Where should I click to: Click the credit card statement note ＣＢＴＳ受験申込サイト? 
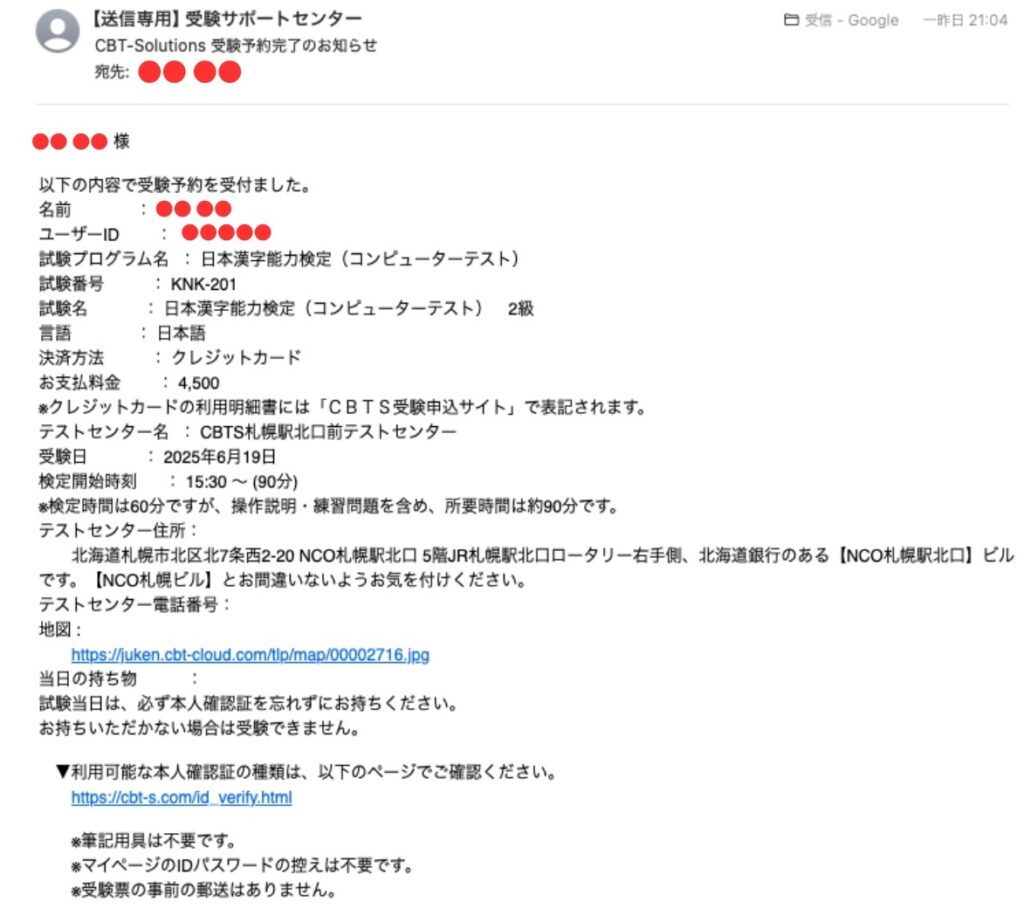coord(342,407)
